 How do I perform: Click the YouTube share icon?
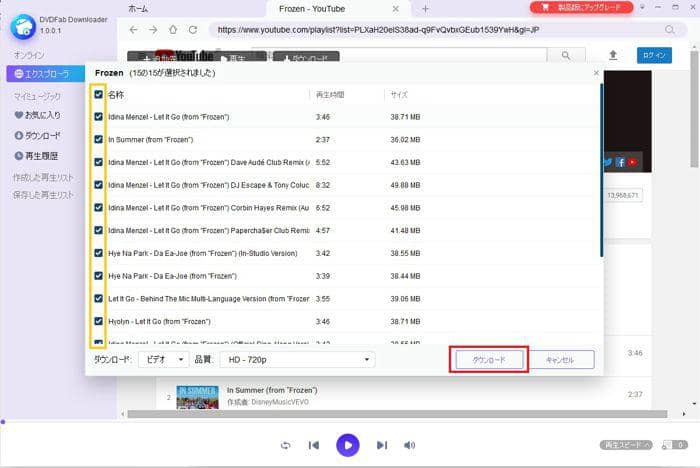point(632,163)
